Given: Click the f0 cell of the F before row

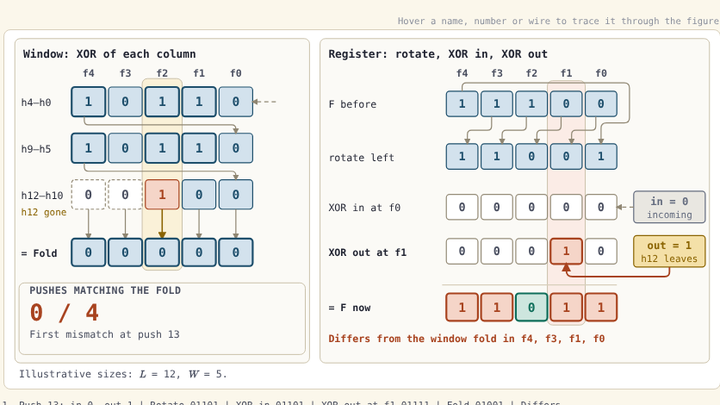Looking at the screenshot, I should point(601,104).
